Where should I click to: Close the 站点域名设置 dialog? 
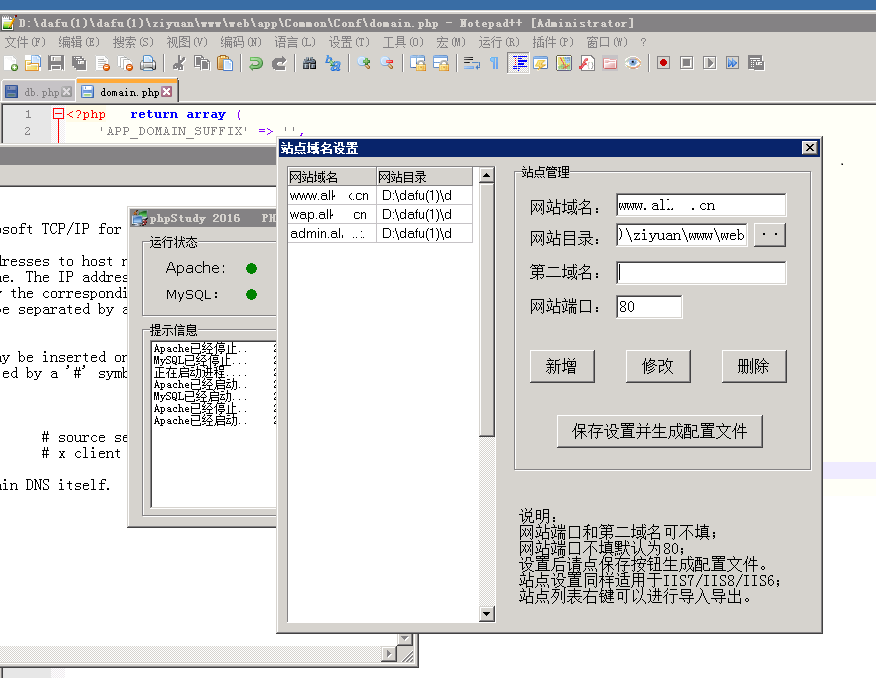pyautogui.click(x=810, y=148)
